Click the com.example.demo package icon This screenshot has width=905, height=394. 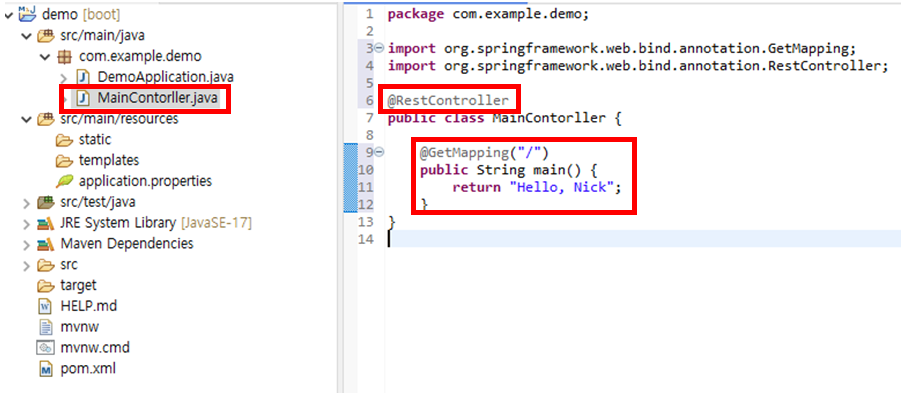65,57
